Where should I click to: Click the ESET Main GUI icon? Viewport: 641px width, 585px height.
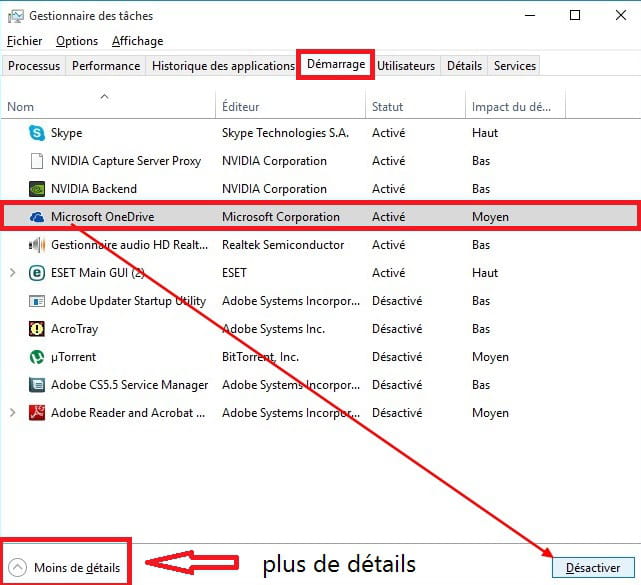(x=37, y=273)
